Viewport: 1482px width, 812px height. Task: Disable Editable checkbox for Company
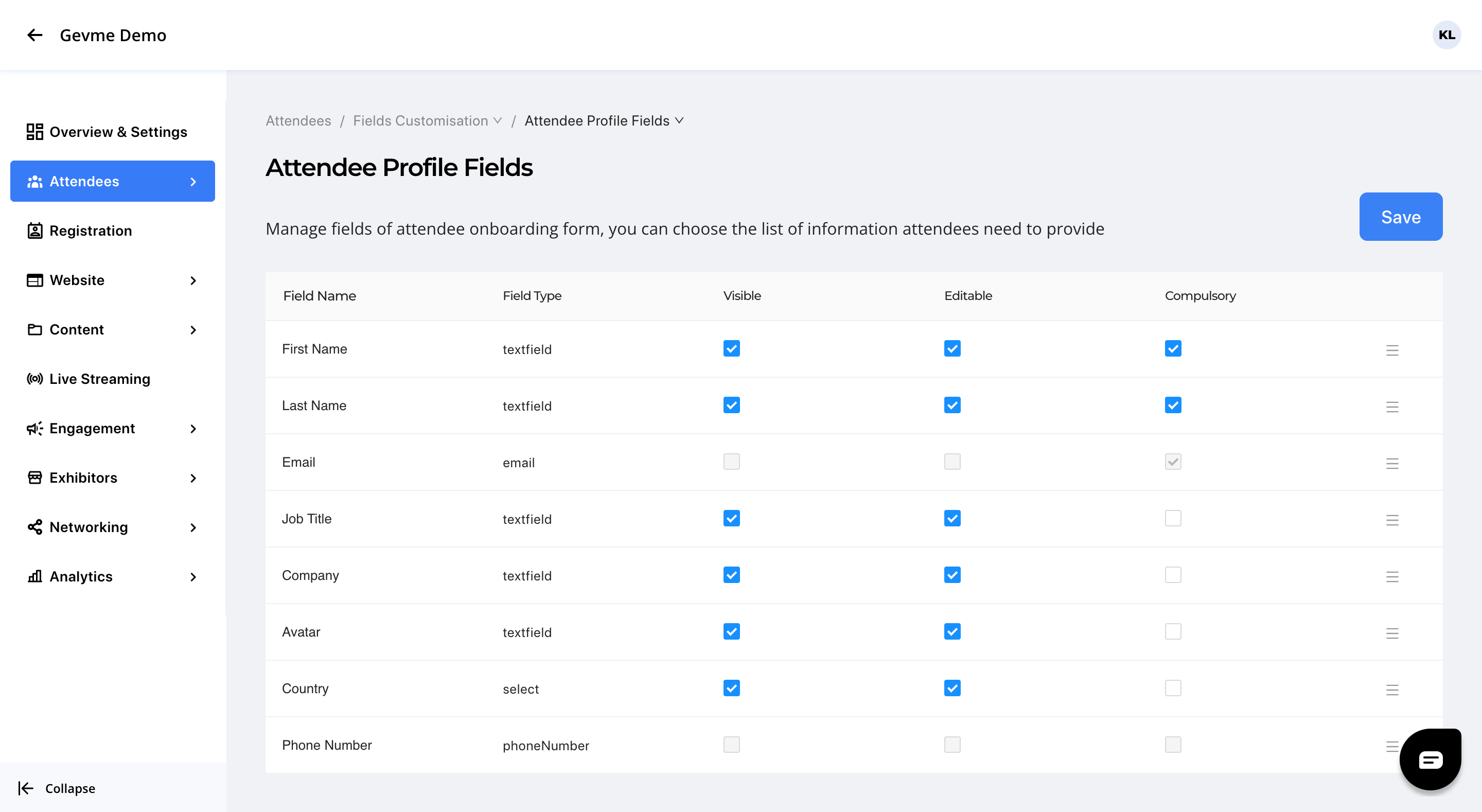pos(952,575)
